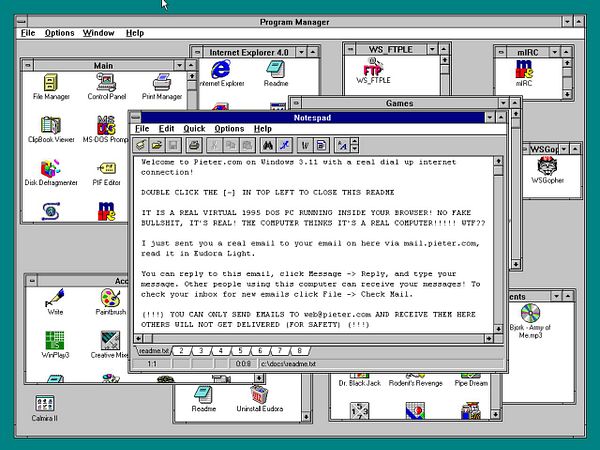600x450 pixels.
Task: Select the Write pen icon
Action: coord(55,302)
